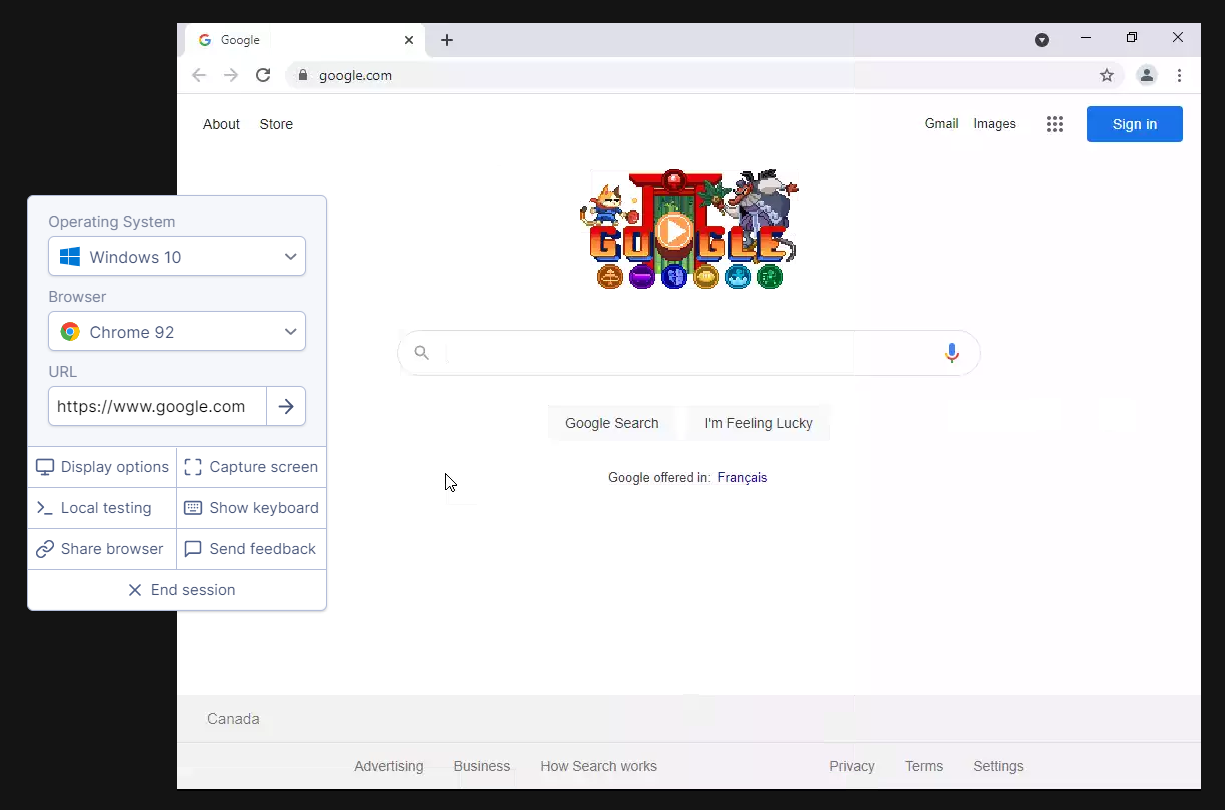1225x810 pixels.
Task: Click the Google search input box
Action: click(x=690, y=353)
